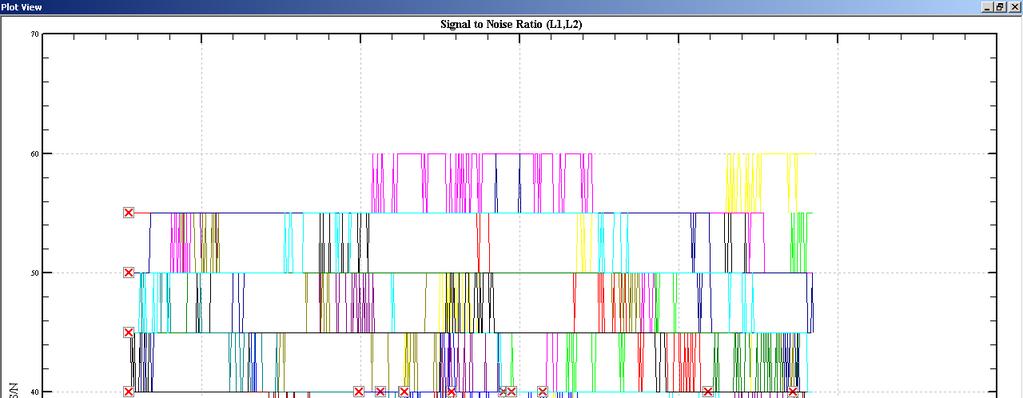Select first red X marker on the 40 line
The height and width of the screenshot is (398, 1023).
[129, 392]
